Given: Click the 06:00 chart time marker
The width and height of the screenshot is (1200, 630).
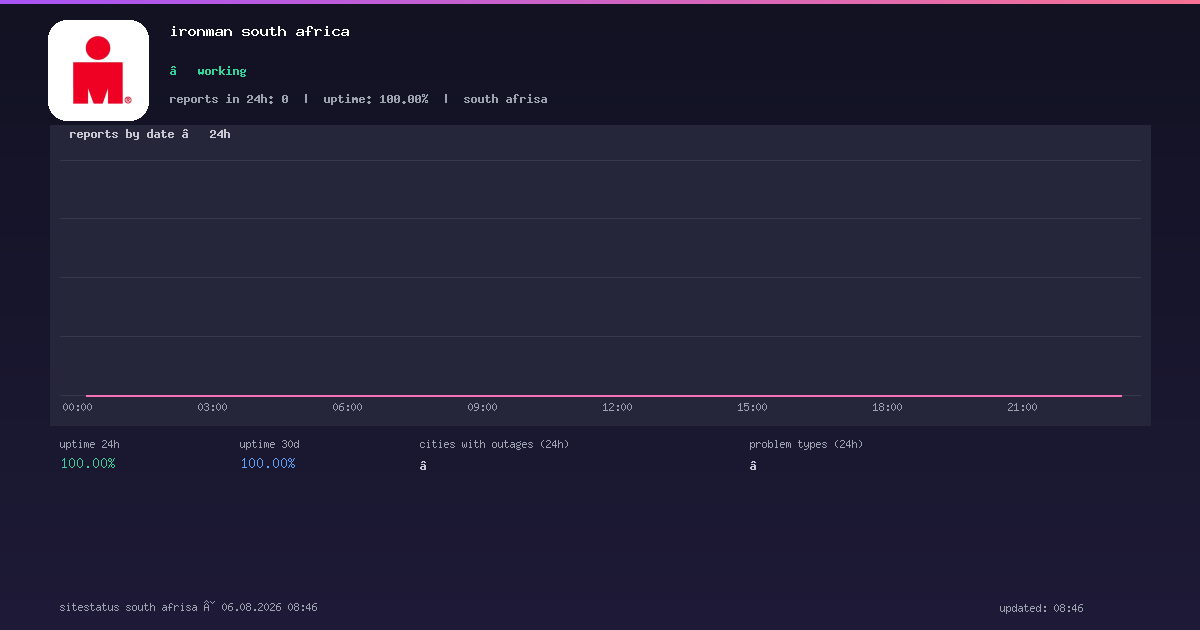Looking at the screenshot, I should pos(347,407).
